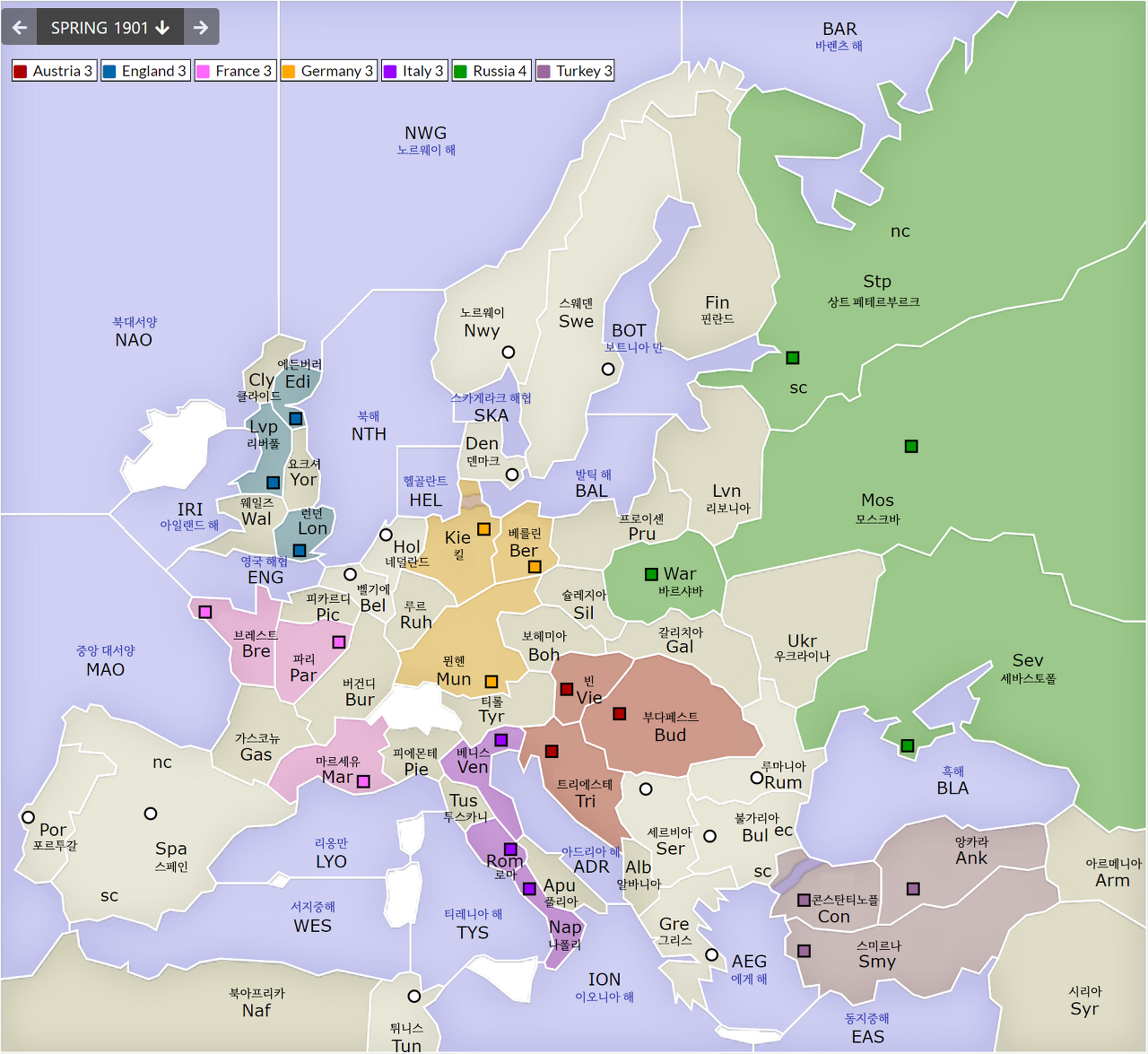Select the Austria 3 legend entry

click(54, 71)
